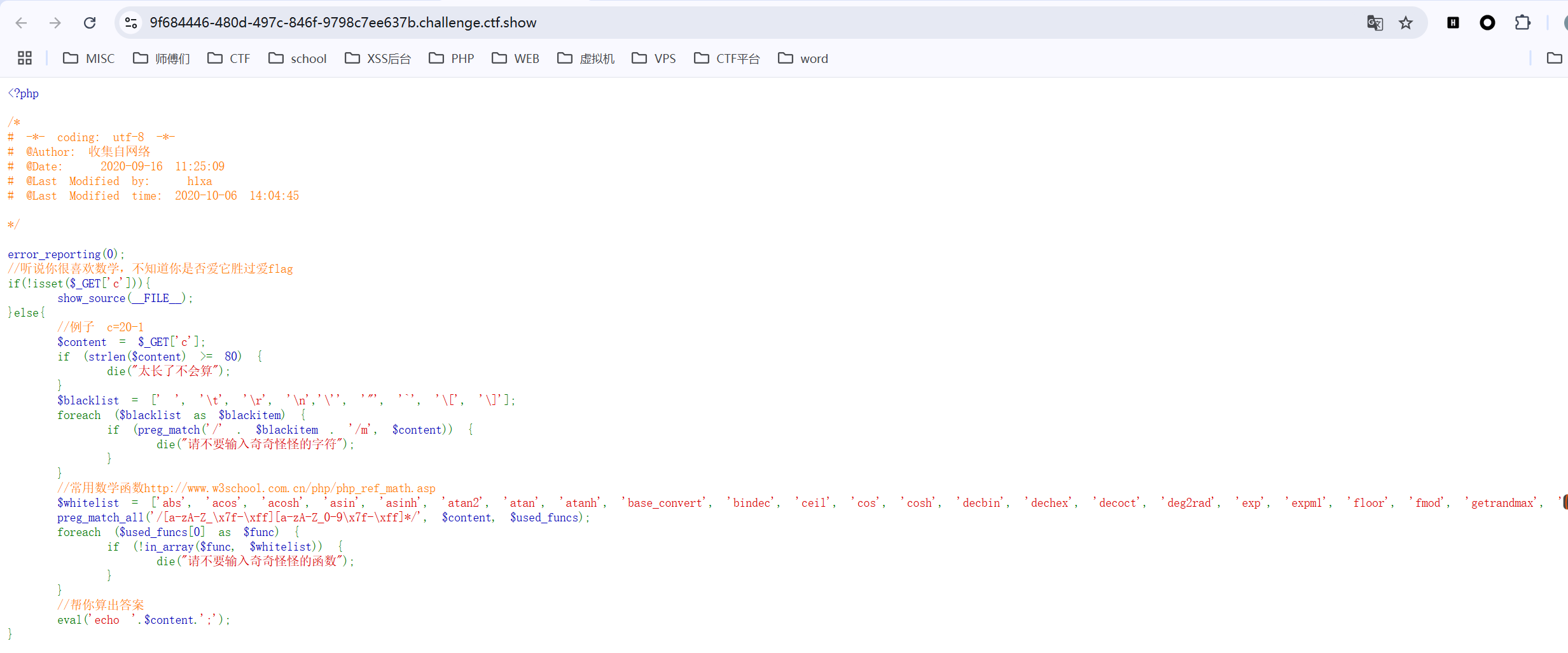This screenshot has height=653, width=1568.
Task: Open the apps grid shortcut
Action: pos(25,58)
